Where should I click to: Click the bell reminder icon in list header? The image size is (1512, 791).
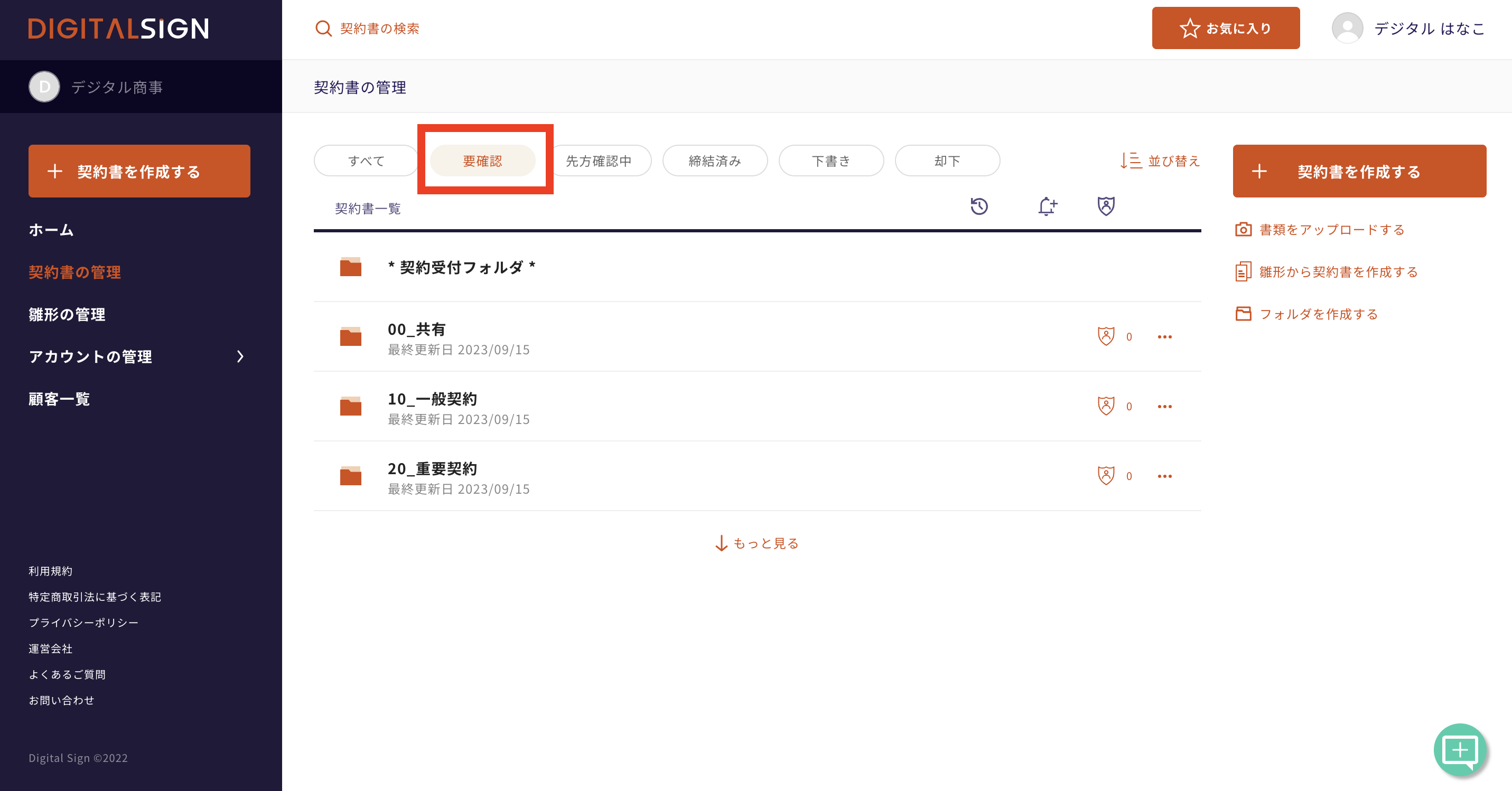click(x=1047, y=206)
